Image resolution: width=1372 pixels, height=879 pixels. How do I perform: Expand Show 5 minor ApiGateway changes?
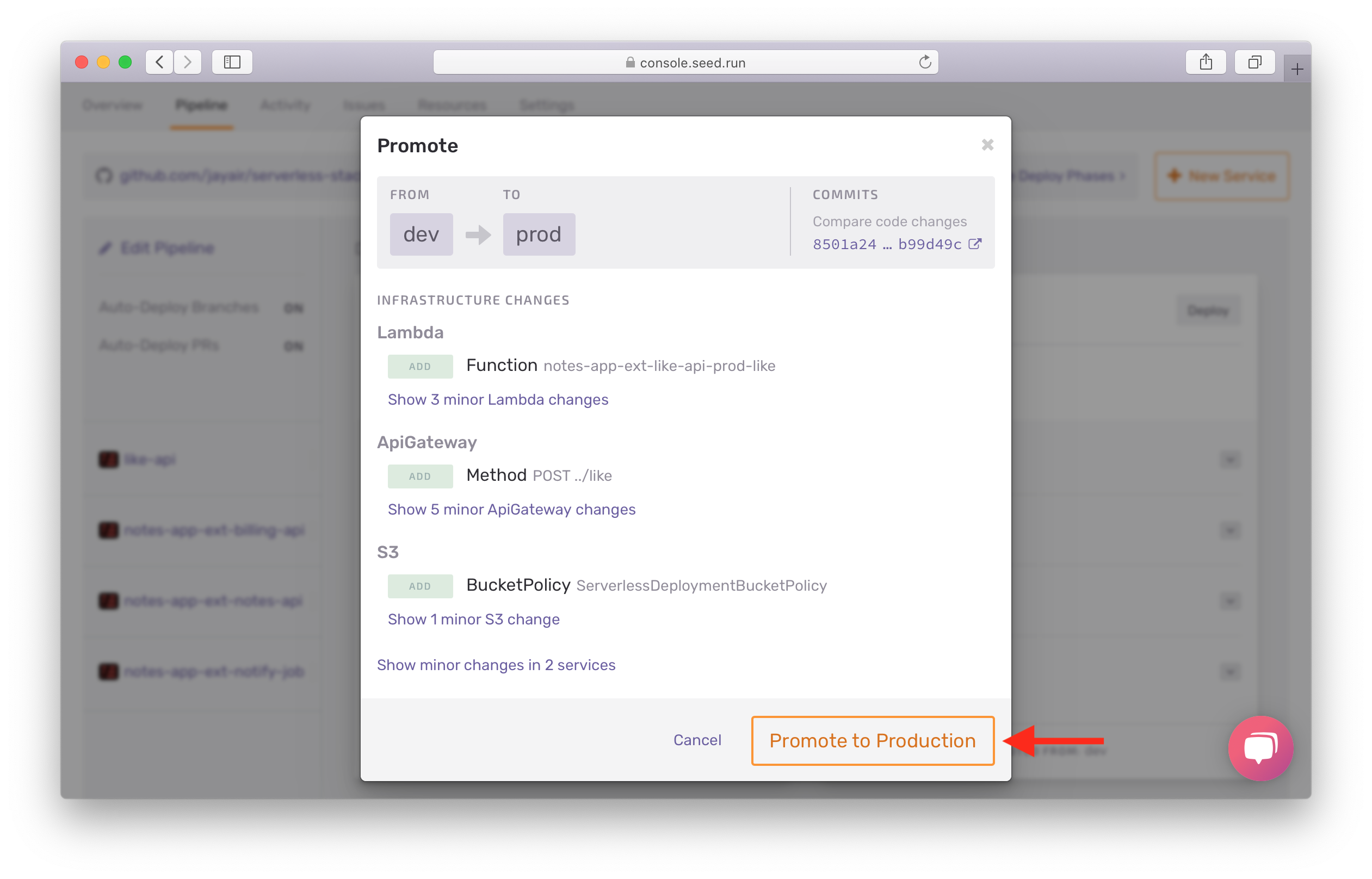point(512,509)
